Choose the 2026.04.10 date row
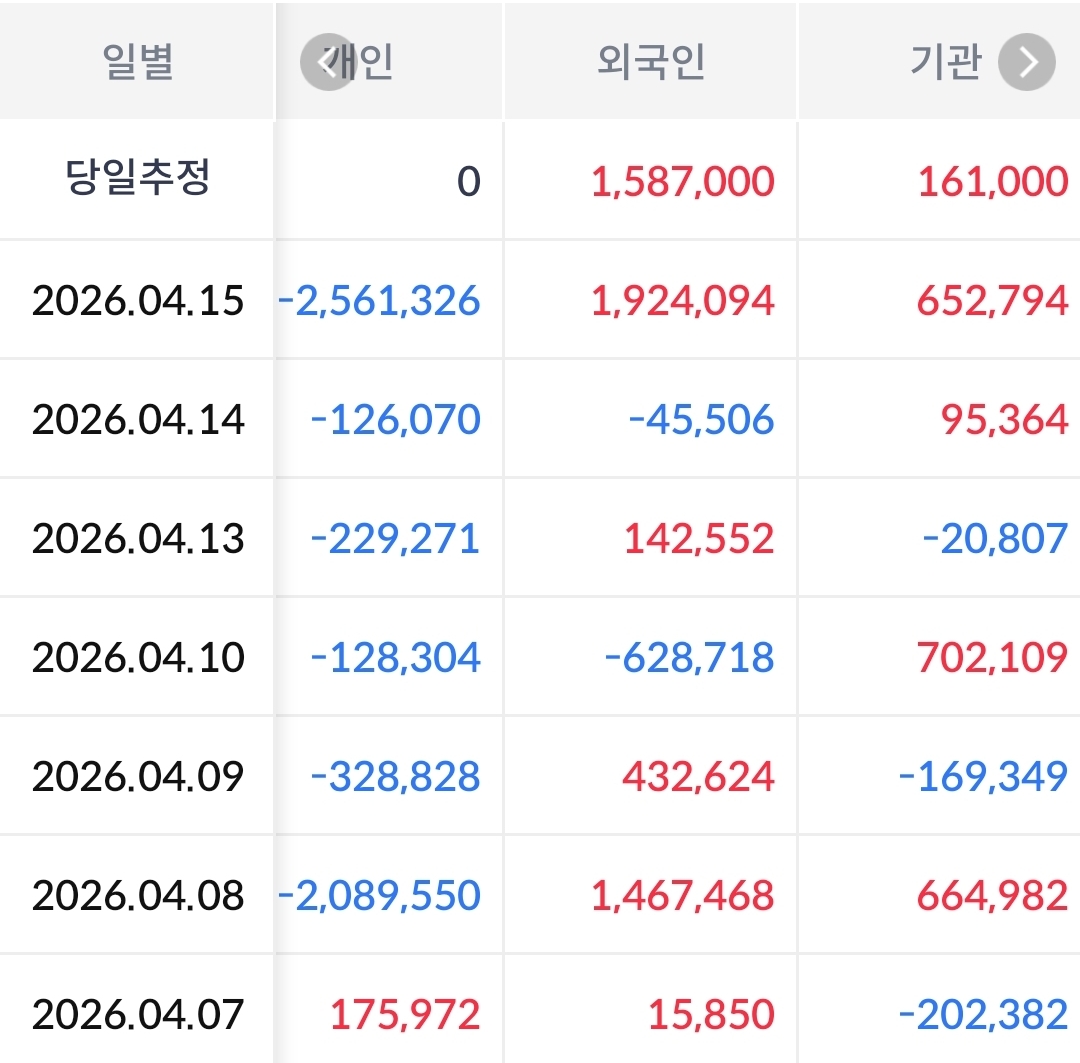The width and height of the screenshot is (1080, 1063). click(138, 657)
